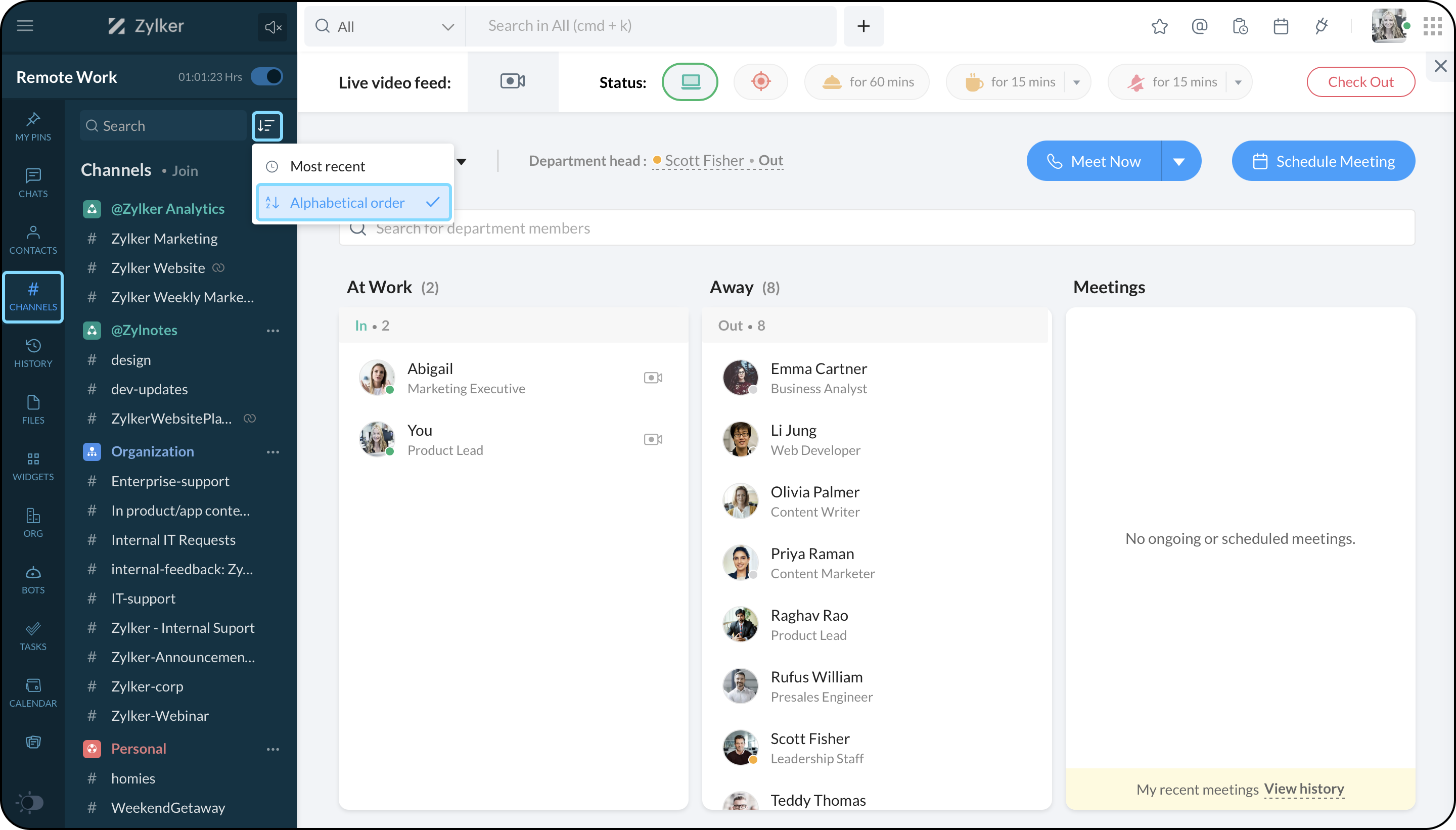The width and height of the screenshot is (1456, 830).
Task: Click the channel sort order icon
Action: click(x=267, y=126)
